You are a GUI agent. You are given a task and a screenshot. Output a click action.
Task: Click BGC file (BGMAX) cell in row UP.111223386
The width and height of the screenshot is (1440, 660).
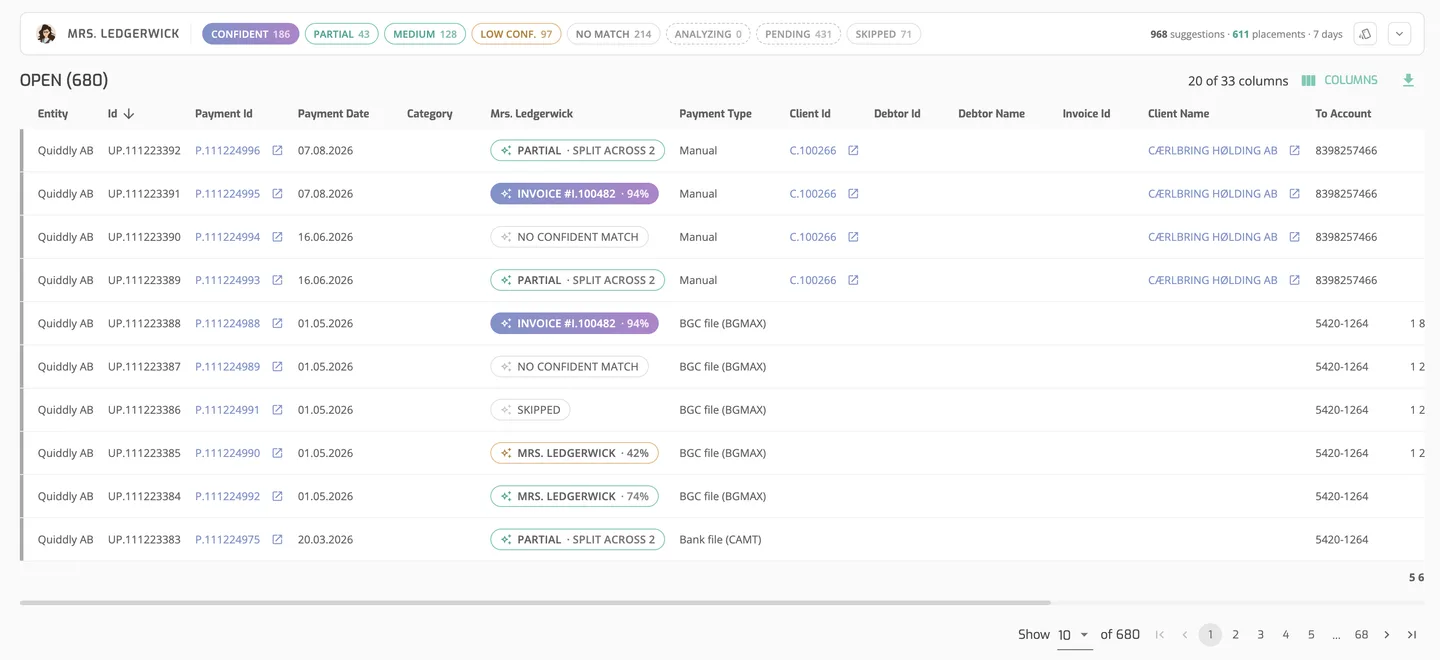pyautogui.click(x=722, y=410)
